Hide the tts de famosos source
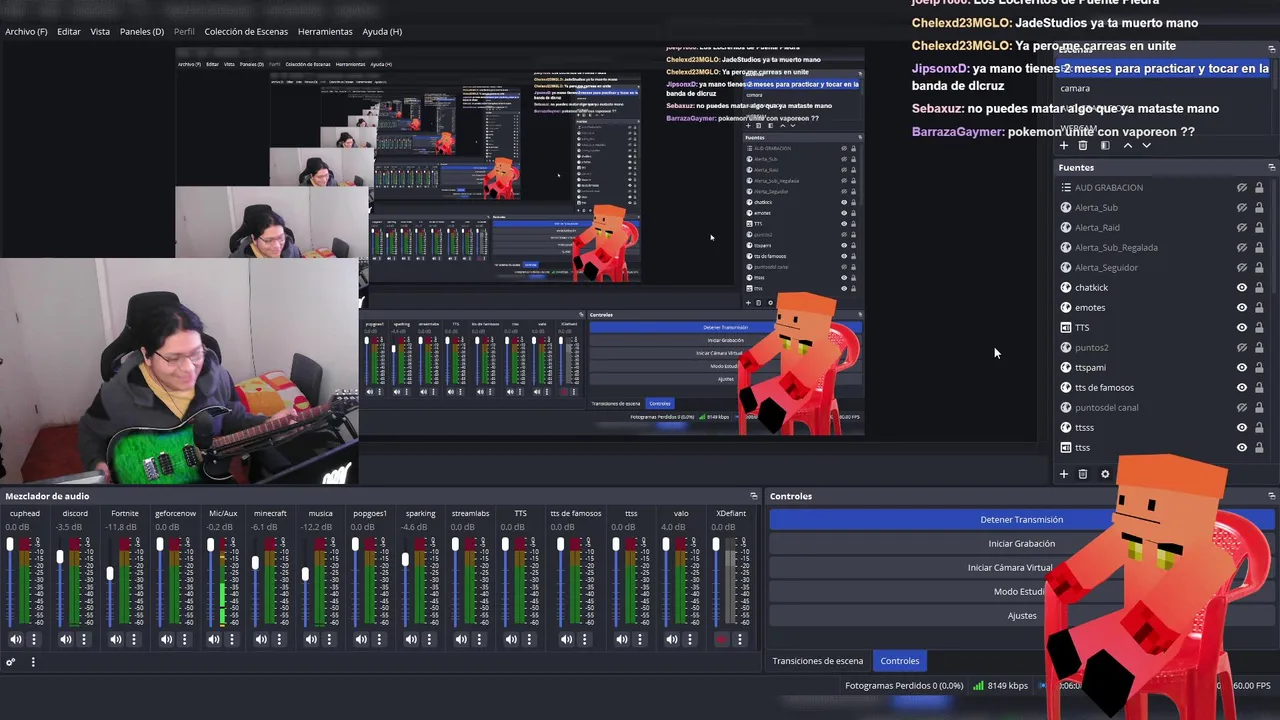 (1242, 387)
